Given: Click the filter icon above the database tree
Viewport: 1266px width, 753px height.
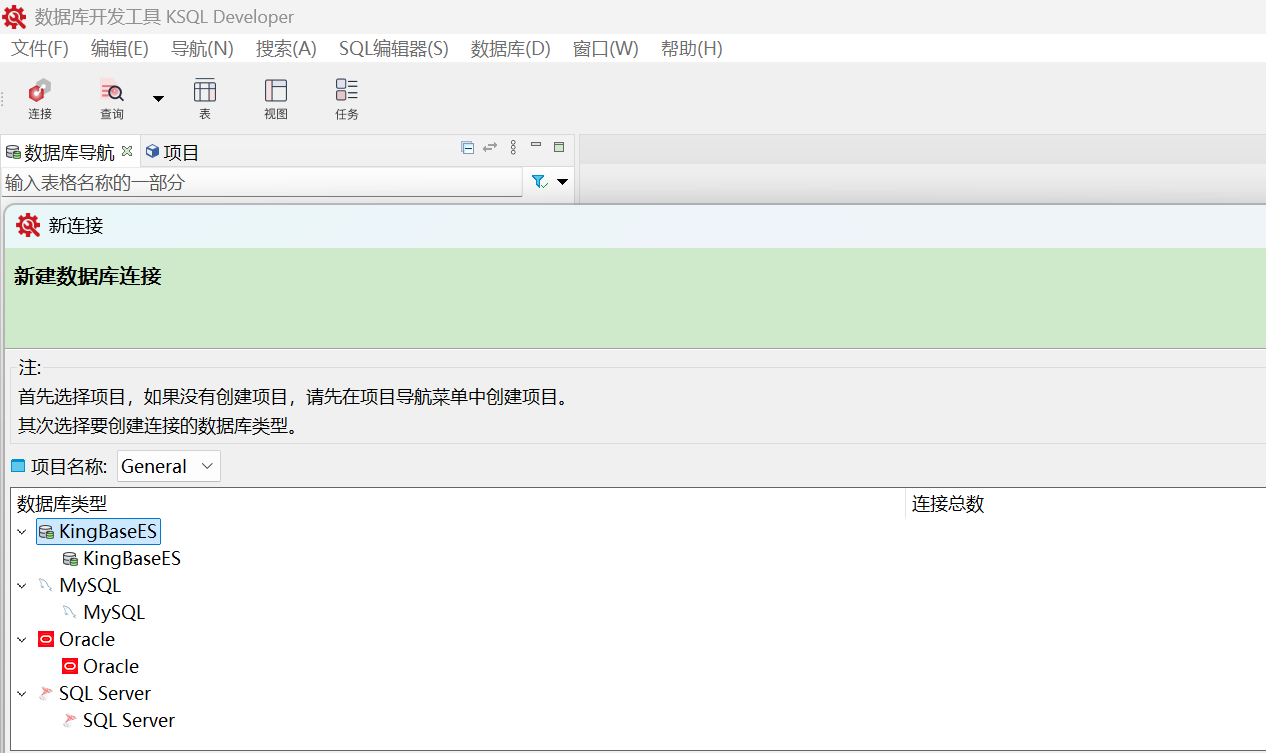Looking at the screenshot, I should [x=538, y=181].
